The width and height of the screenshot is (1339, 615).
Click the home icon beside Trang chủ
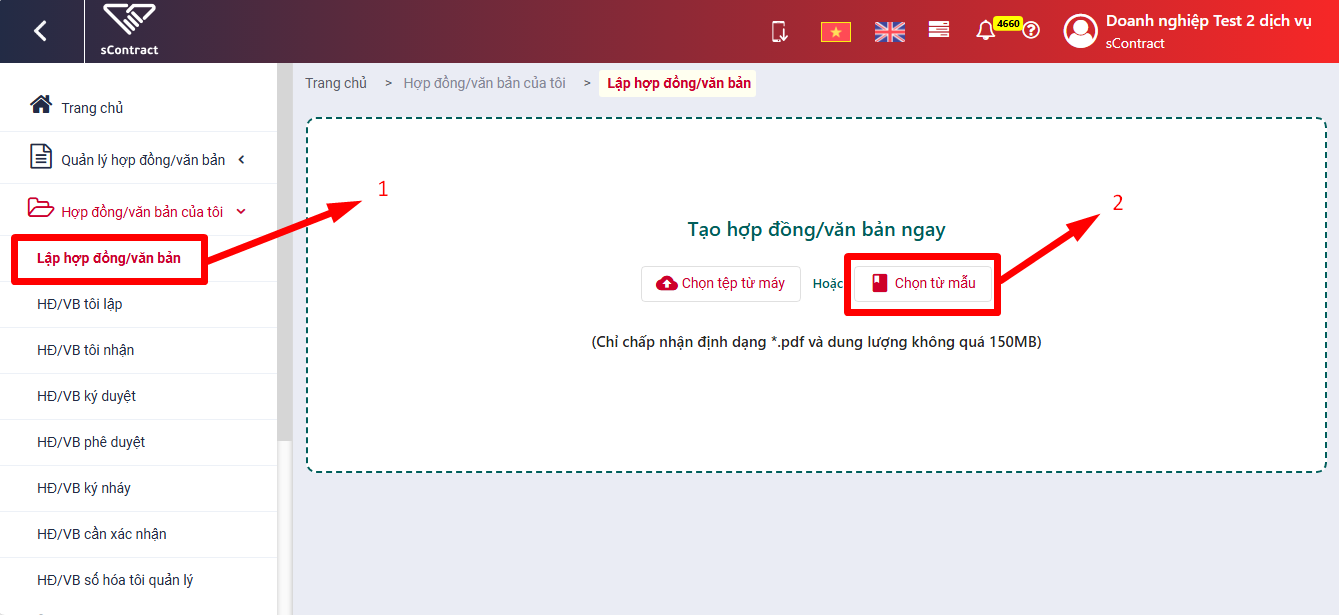tap(41, 104)
